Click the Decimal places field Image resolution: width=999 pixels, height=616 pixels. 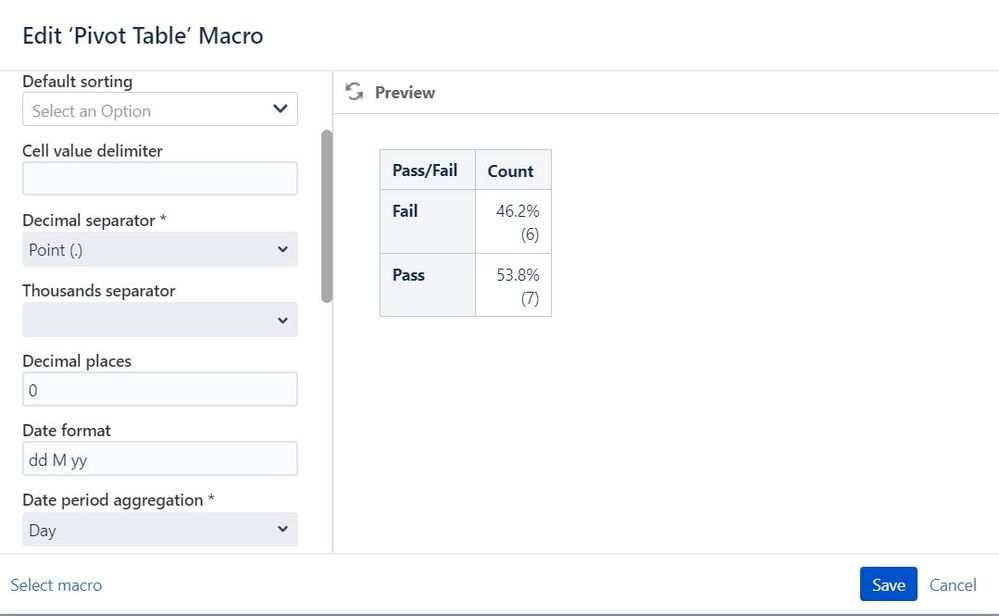coord(159,389)
